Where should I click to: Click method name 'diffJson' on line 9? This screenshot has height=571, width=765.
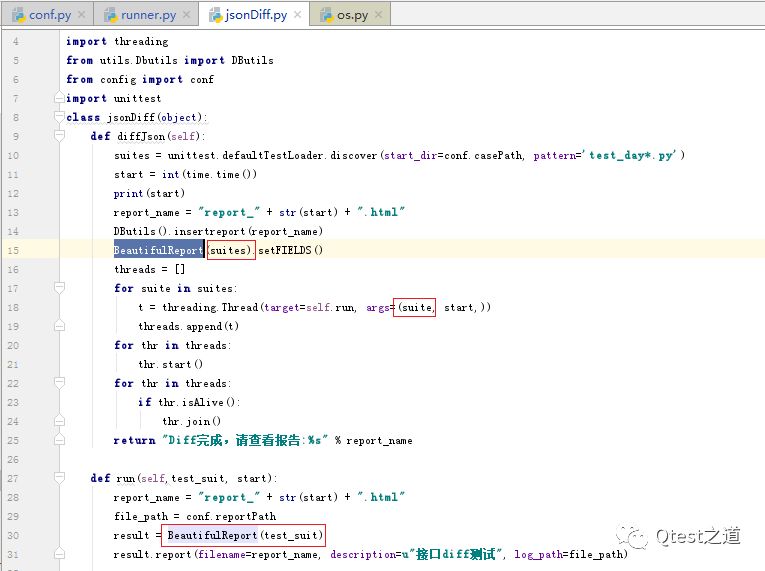tap(141, 137)
